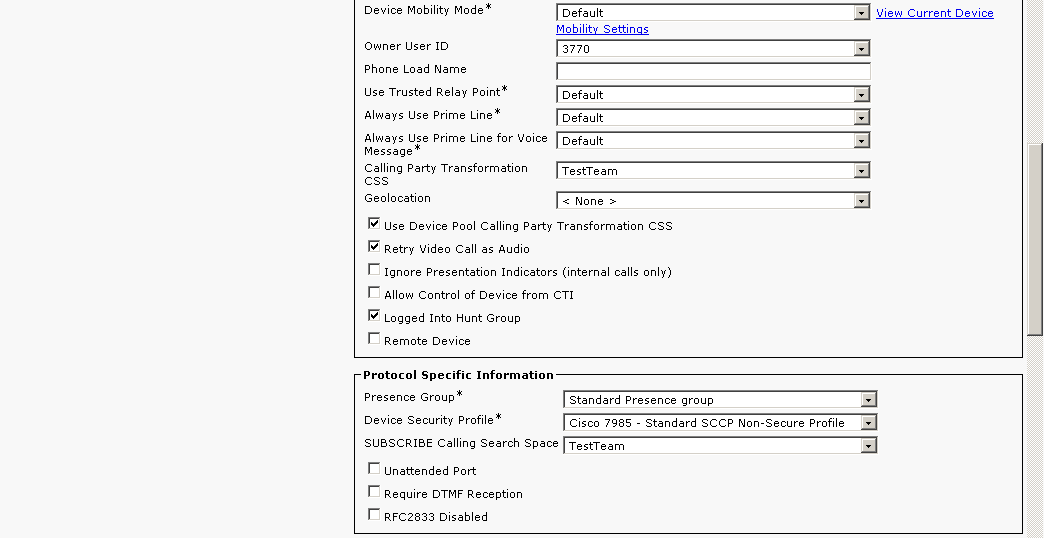Enable Ignore Presentation Indicators checkbox
The image size is (1044, 538).
374,271
